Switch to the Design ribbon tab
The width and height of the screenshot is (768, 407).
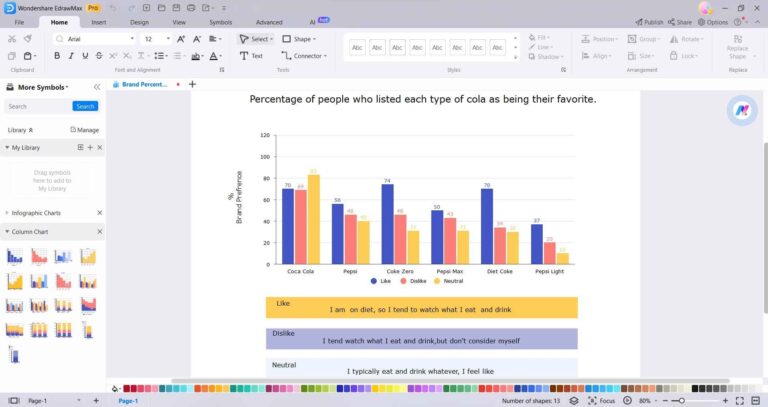pos(139,22)
